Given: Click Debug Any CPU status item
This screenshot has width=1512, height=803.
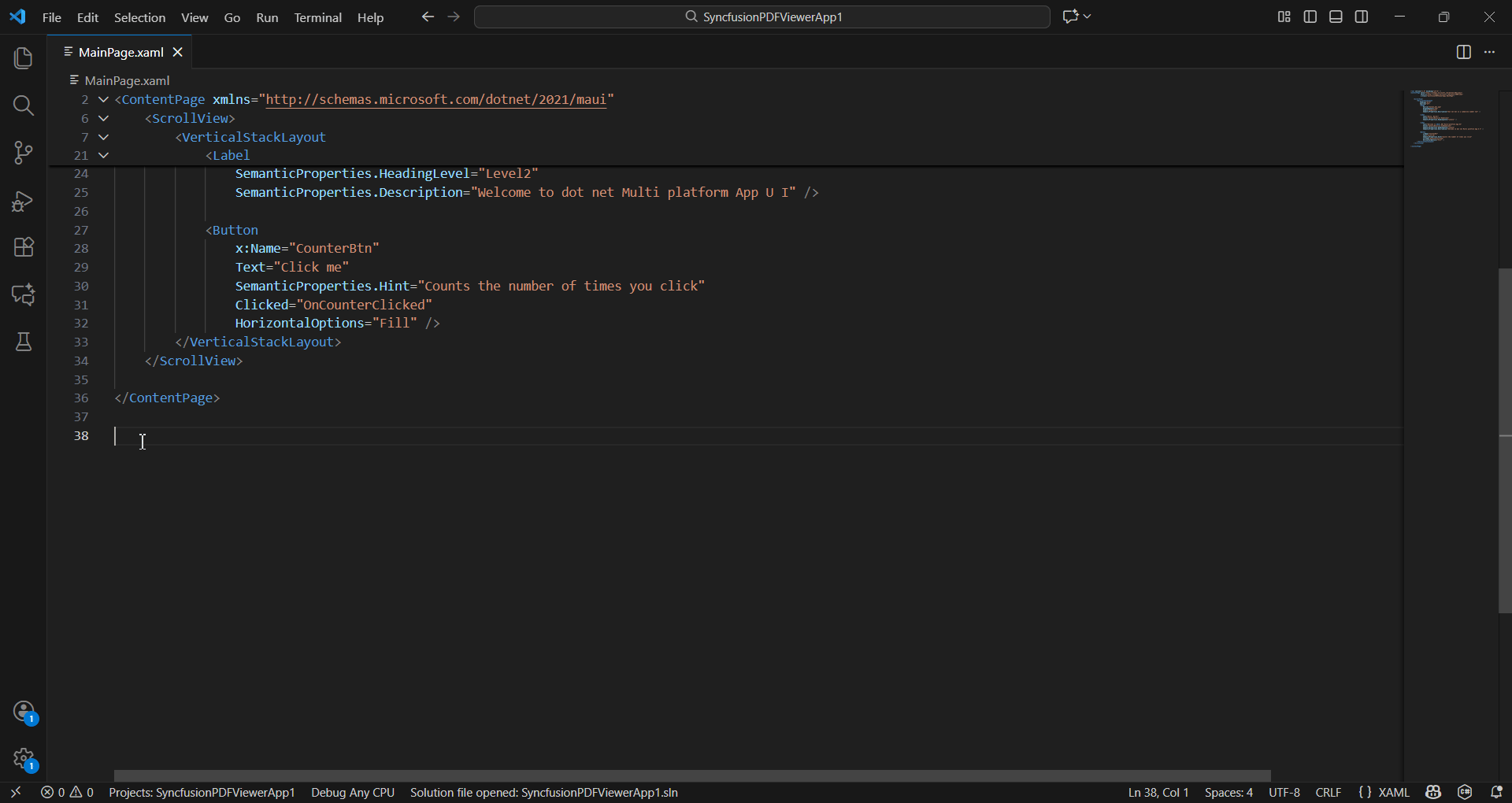Looking at the screenshot, I should pos(353,792).
